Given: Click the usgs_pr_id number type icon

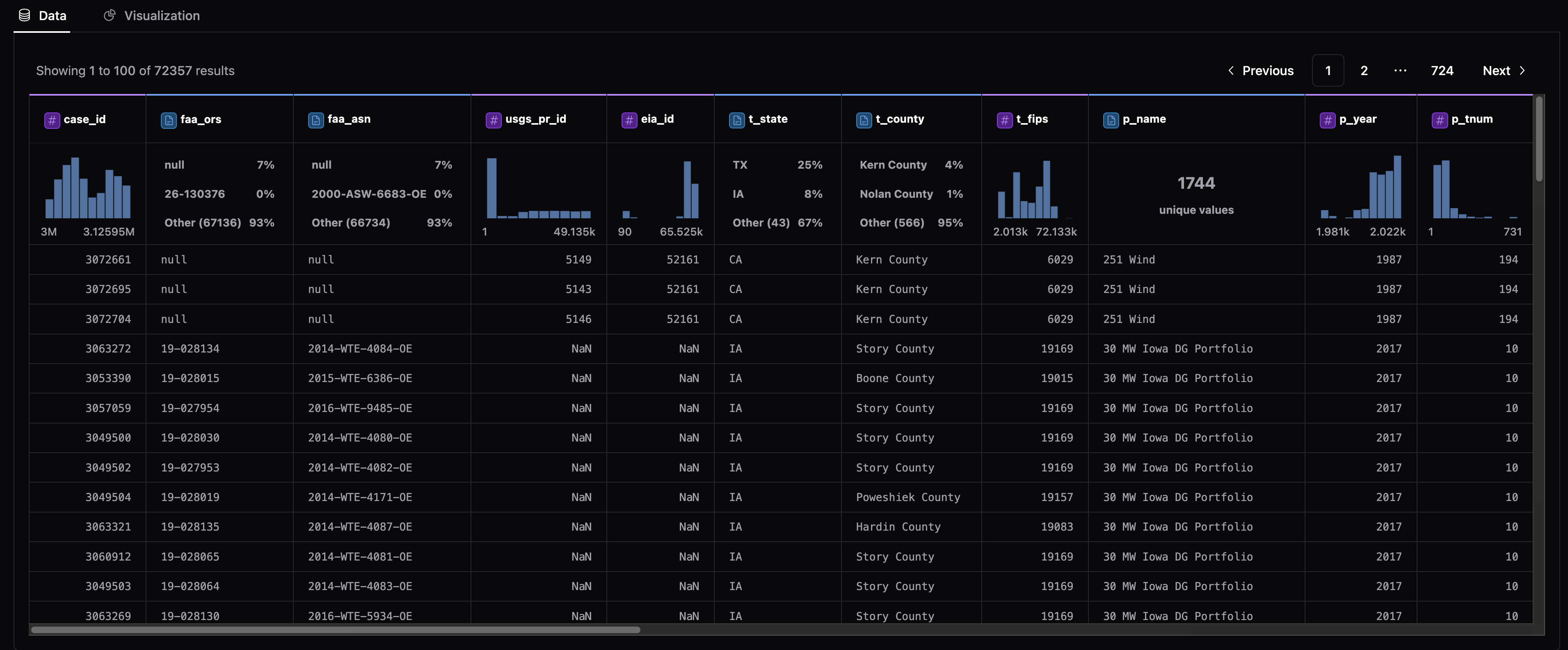Looking at the screenshot, I should [x=493, y=120].
